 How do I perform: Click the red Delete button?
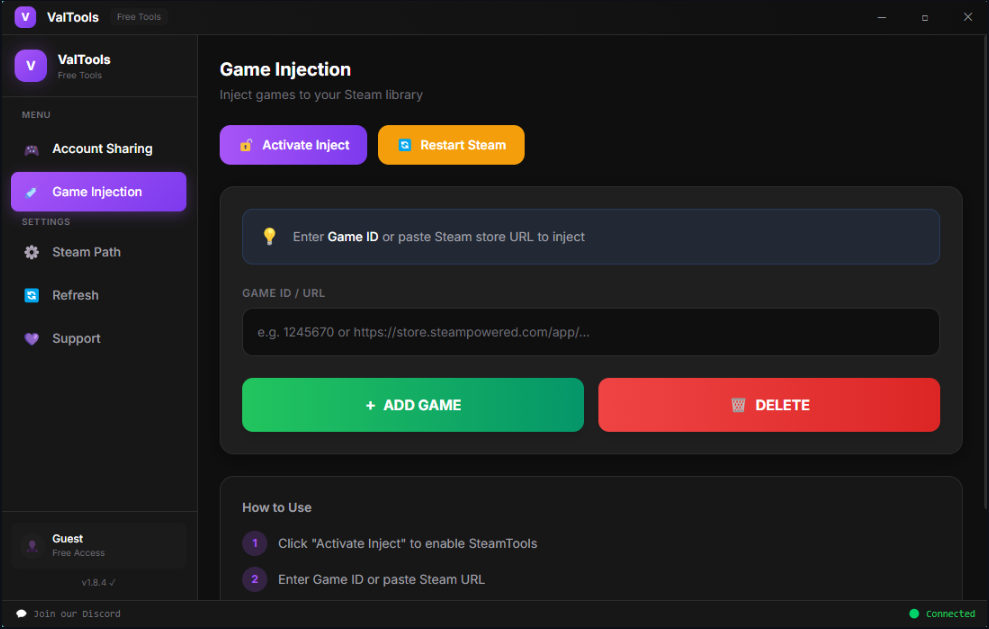pos(768,404)
